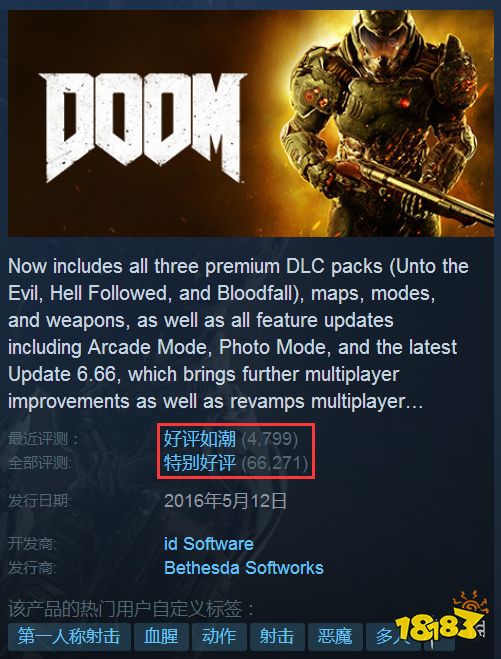Click the 全部评测 label

click(40, 463)
